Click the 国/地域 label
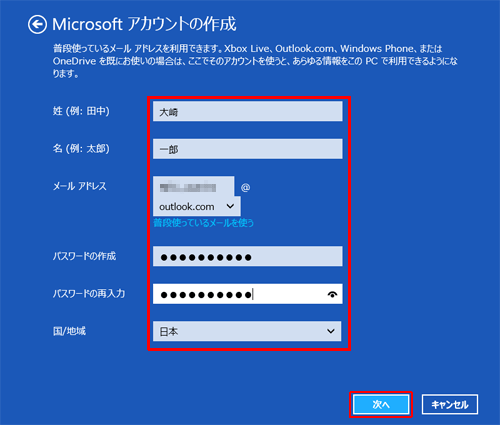 click(69, 331)
